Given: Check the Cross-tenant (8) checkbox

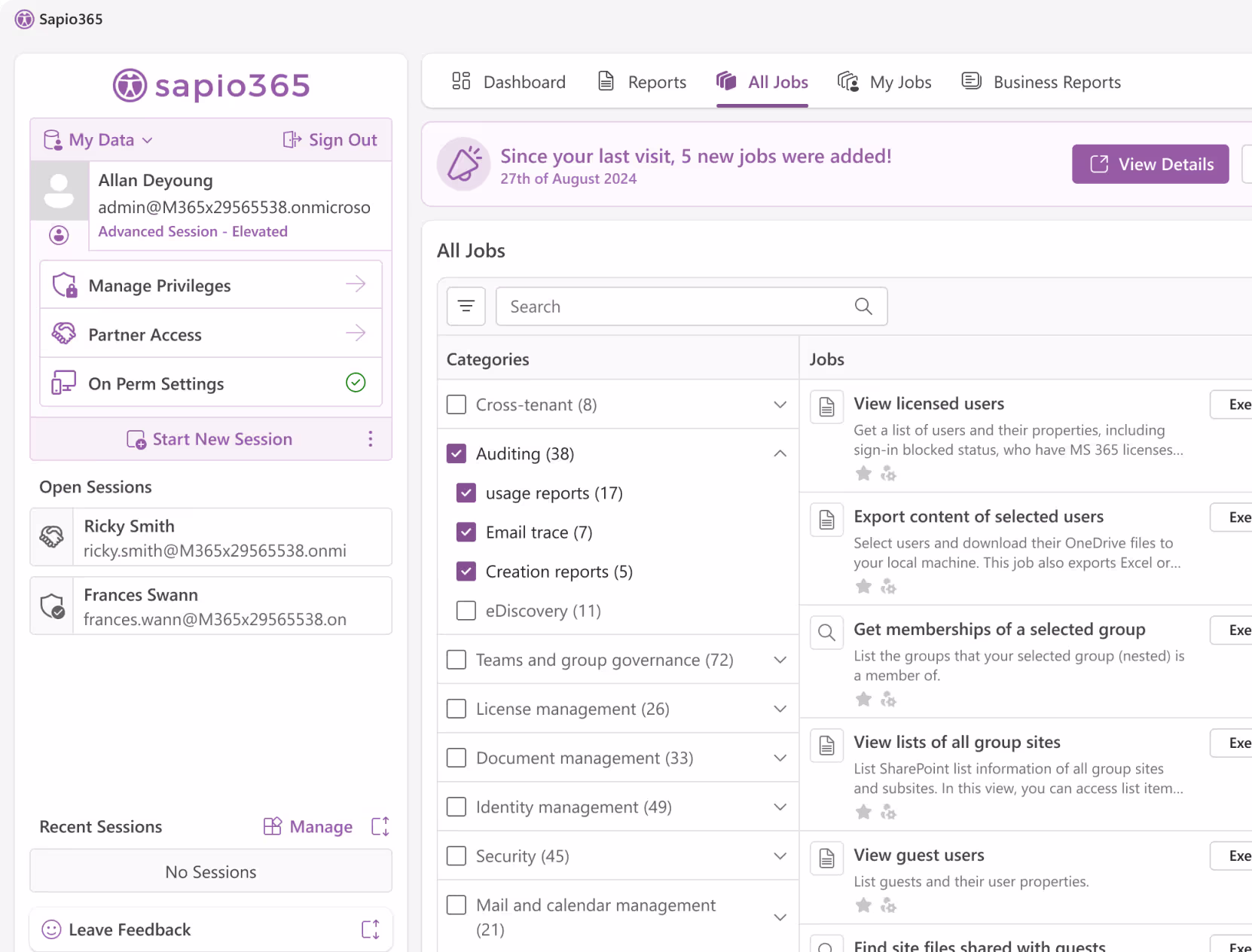Looking at the screenshot, I should tap(457, 404).
